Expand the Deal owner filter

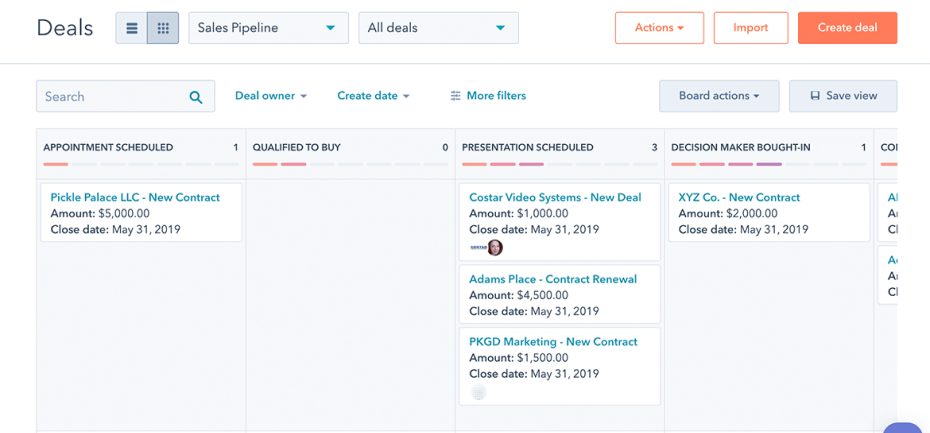click(x=270, y=96)
